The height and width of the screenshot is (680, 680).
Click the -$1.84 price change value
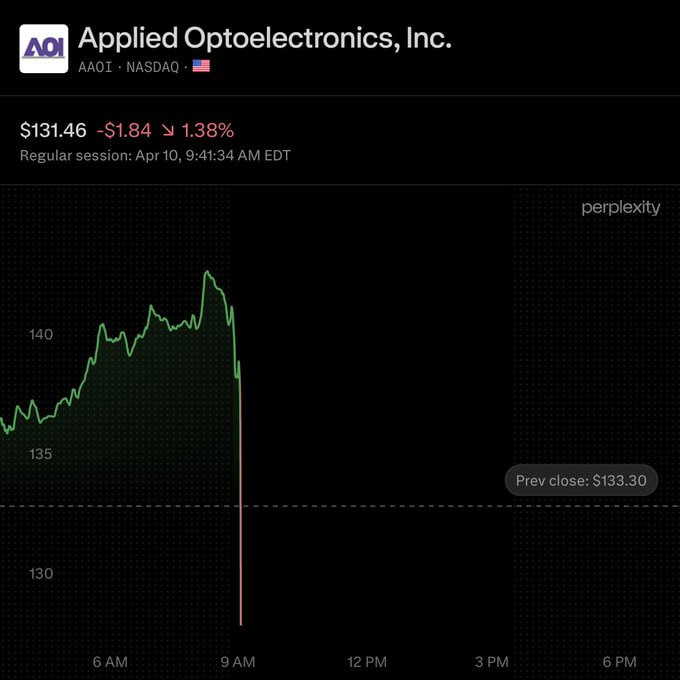click(124, 130)
